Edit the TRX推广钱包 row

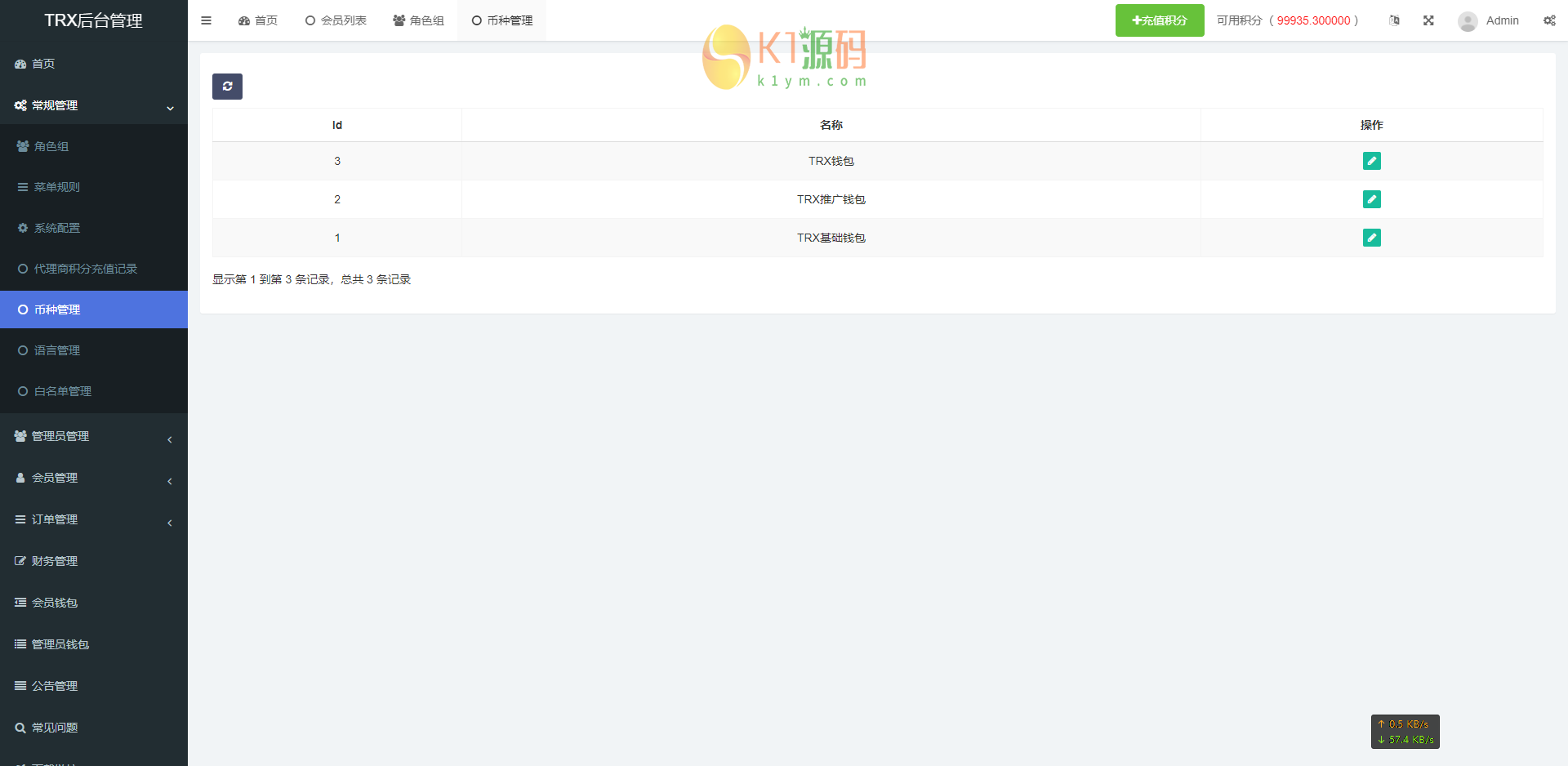[1372, 199]
